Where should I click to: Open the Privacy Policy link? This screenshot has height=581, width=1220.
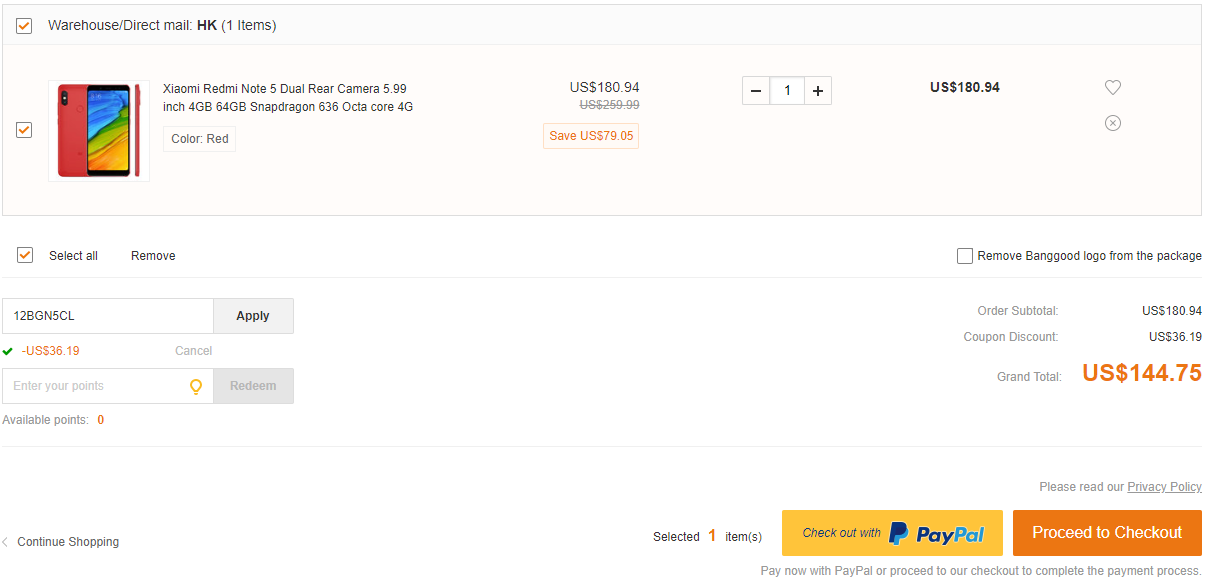click(1164, 487)
